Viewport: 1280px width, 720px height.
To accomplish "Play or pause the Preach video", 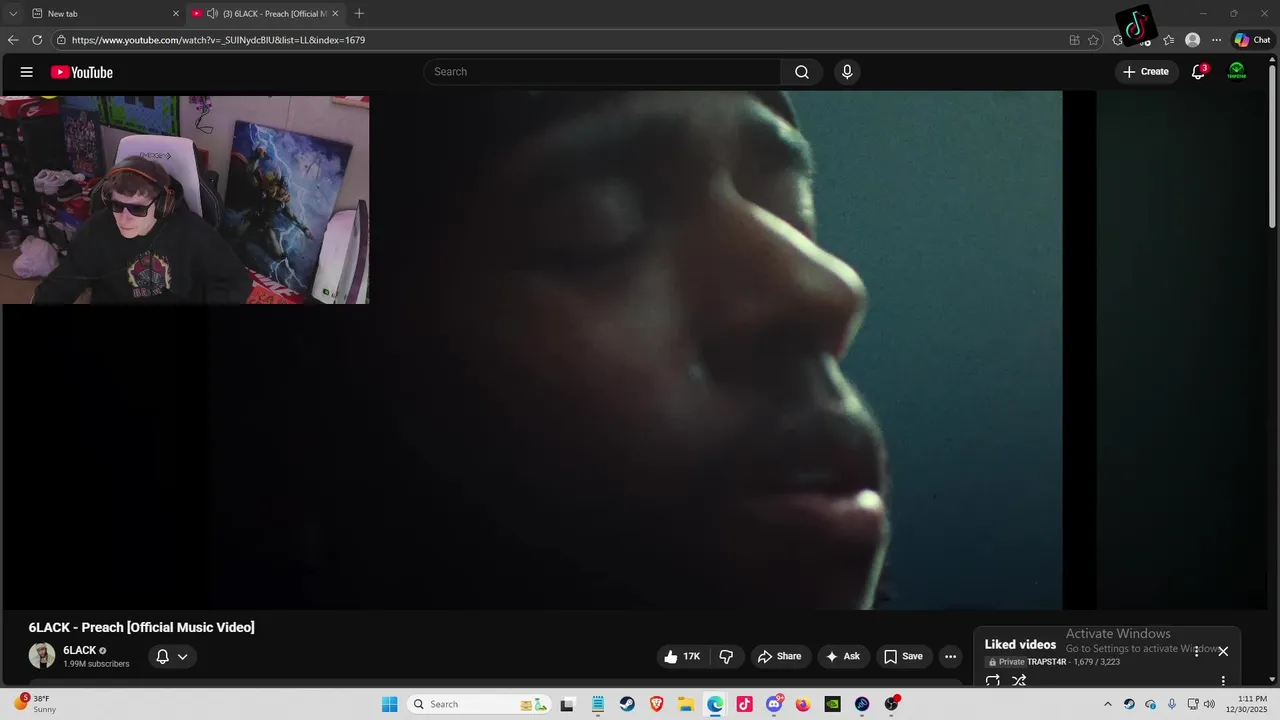I will (x=636, y=350).
